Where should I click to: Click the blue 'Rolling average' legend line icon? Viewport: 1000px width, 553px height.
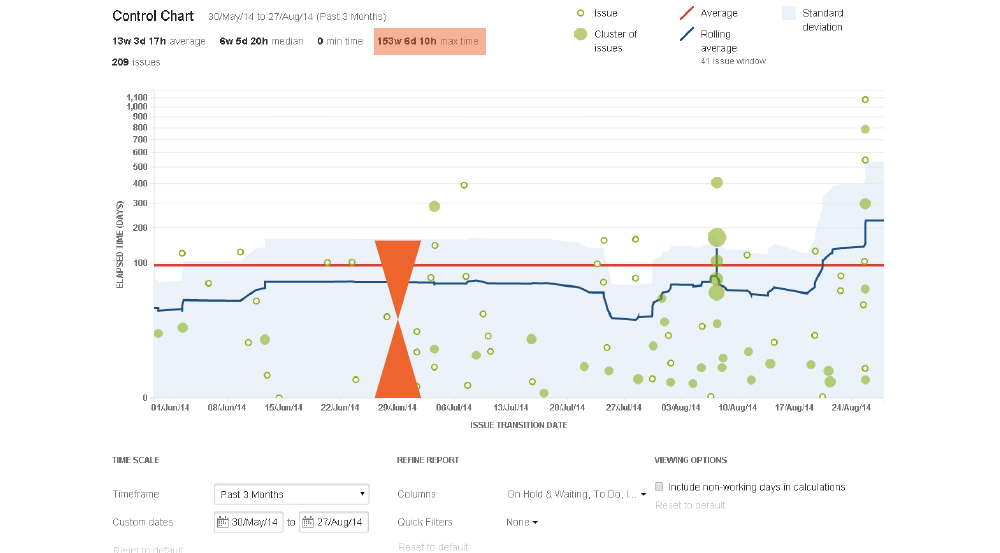point(687,34)
